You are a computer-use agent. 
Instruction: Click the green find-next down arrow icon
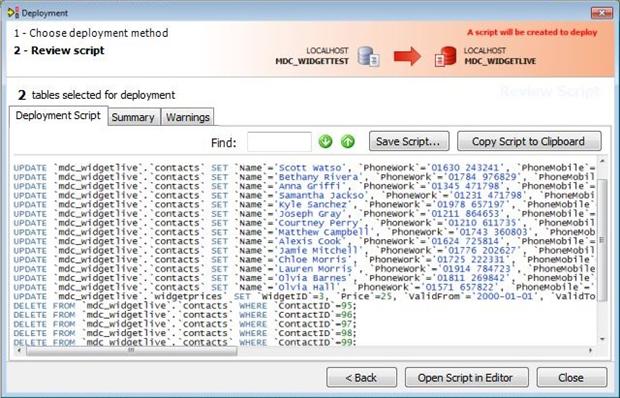325,141
